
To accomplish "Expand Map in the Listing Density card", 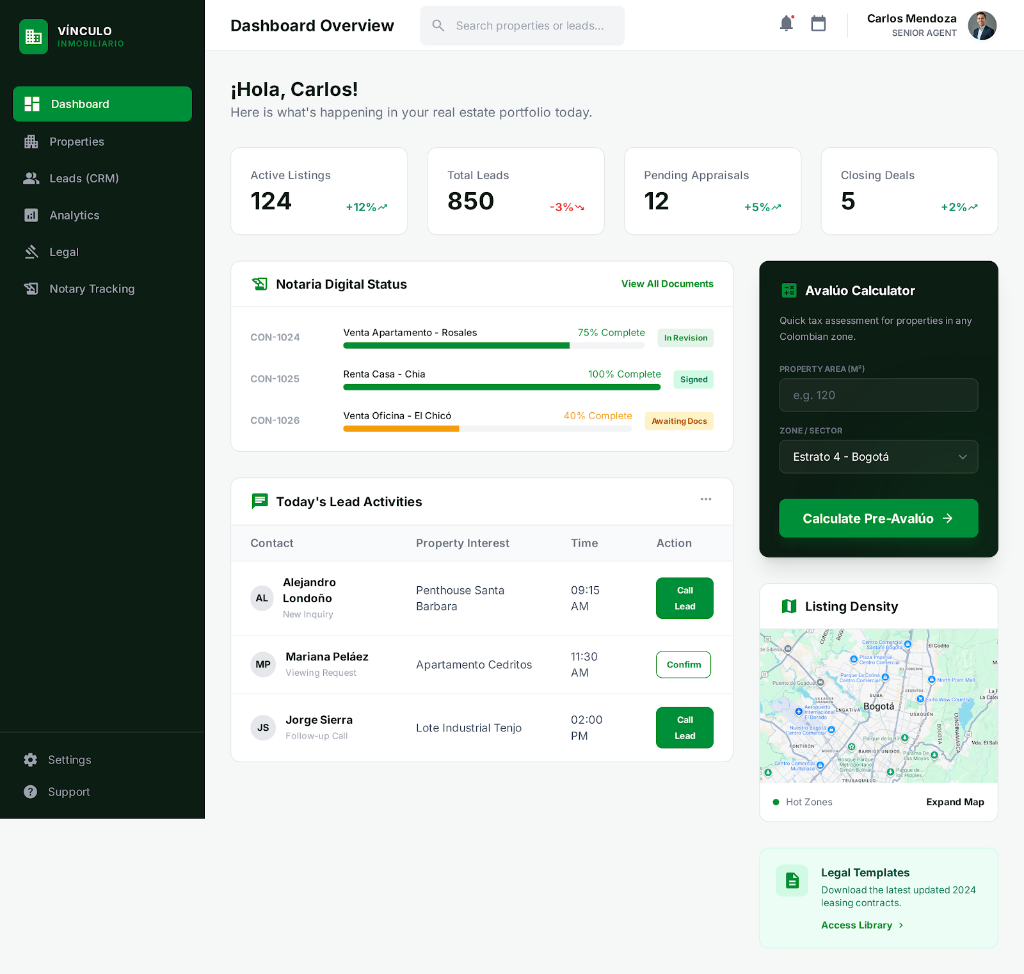I will pos(954,802).
